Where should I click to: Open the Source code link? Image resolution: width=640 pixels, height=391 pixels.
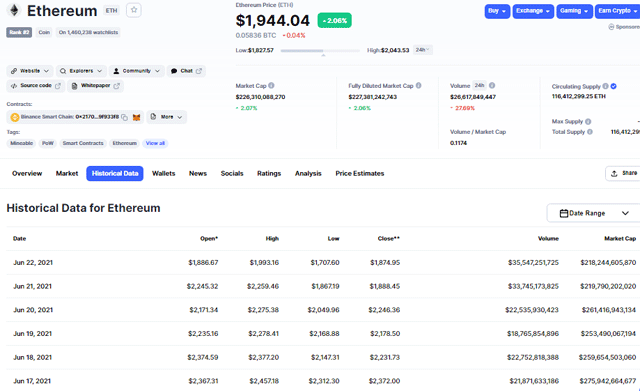point(36,86)
